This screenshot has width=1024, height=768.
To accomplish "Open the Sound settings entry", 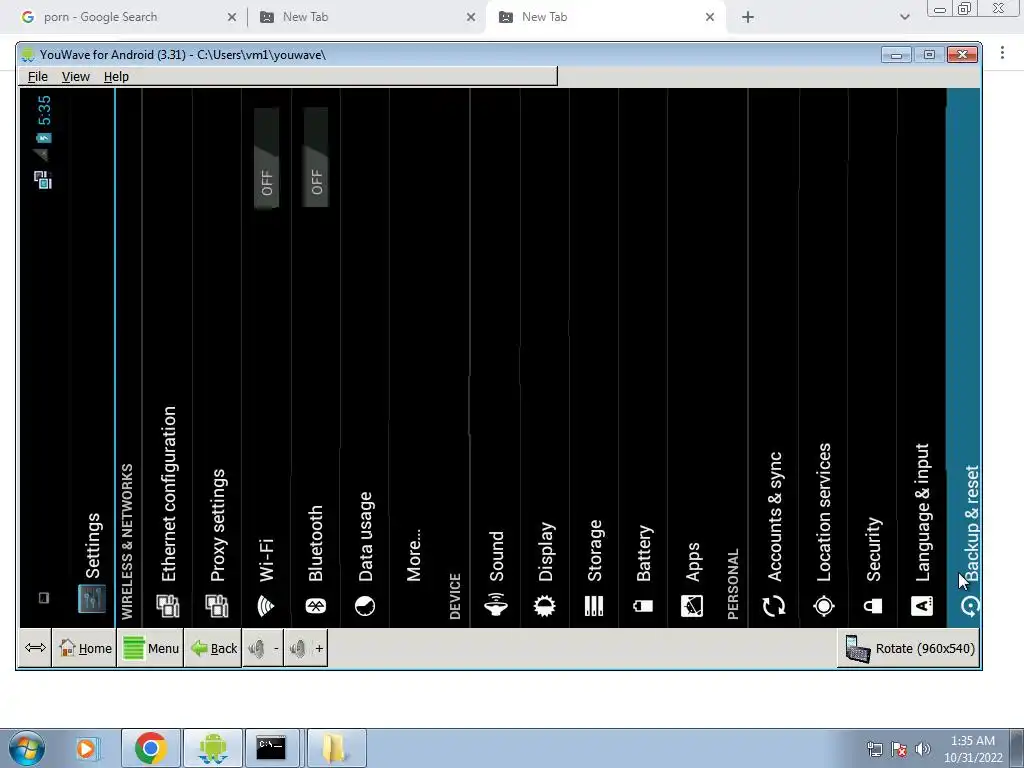I will [496, 358].
